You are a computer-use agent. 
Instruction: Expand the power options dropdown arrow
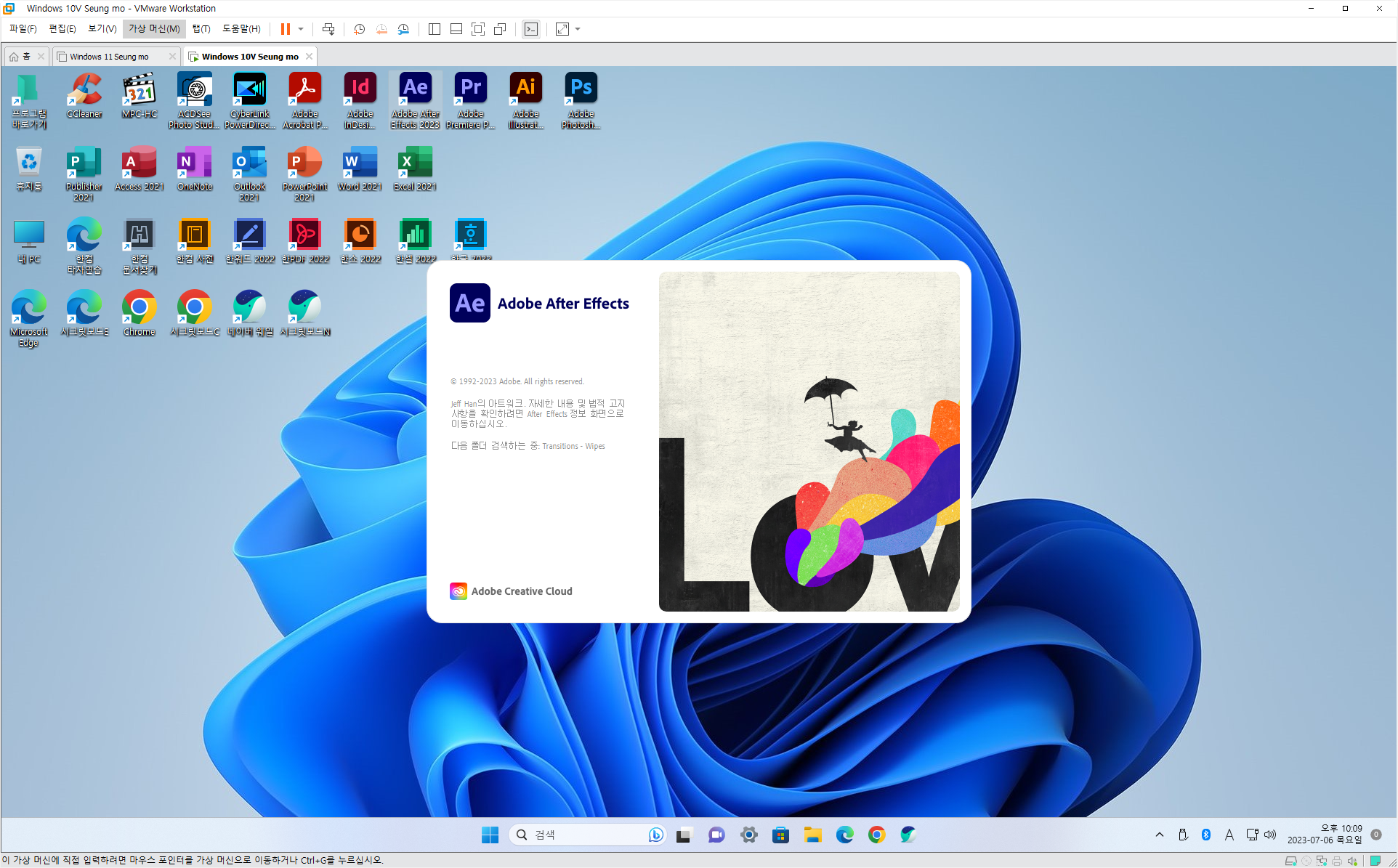pyautogui.click(x=301, y=29)
